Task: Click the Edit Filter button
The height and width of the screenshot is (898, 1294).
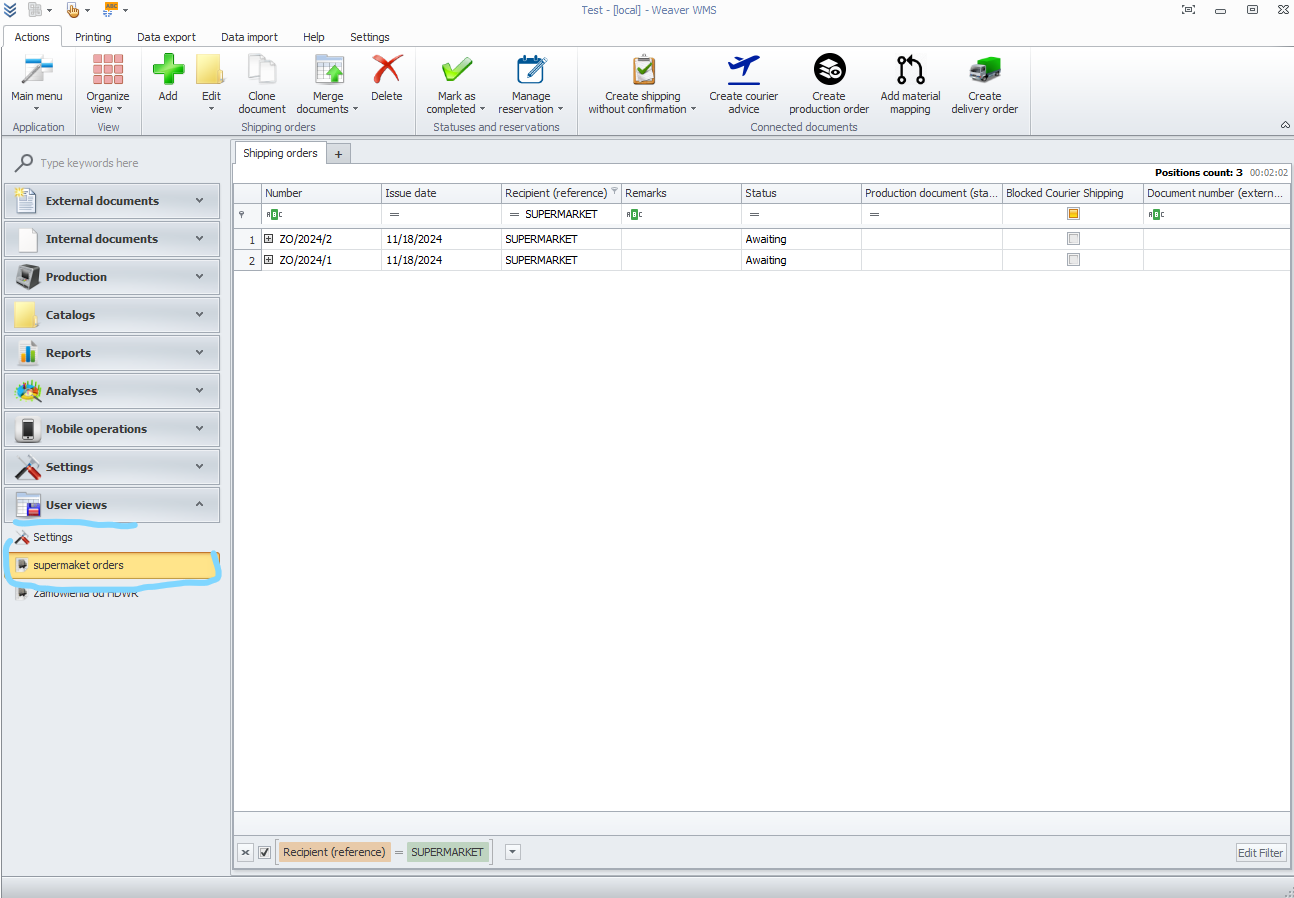Action: tap(1260, 853)
